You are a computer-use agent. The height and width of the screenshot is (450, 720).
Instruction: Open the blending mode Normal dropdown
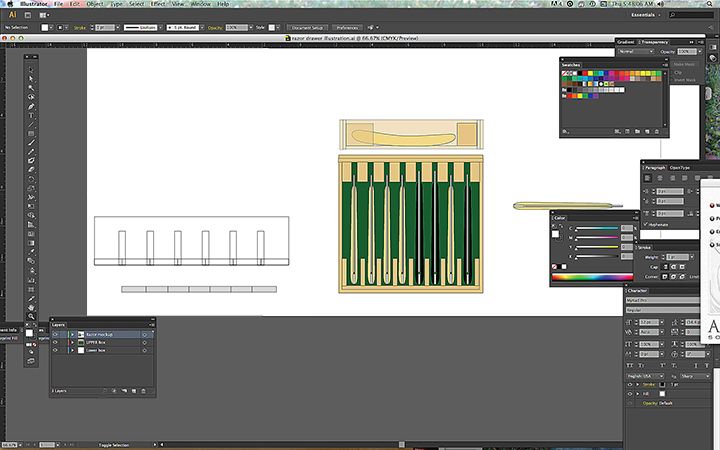[x=635, y=50]
